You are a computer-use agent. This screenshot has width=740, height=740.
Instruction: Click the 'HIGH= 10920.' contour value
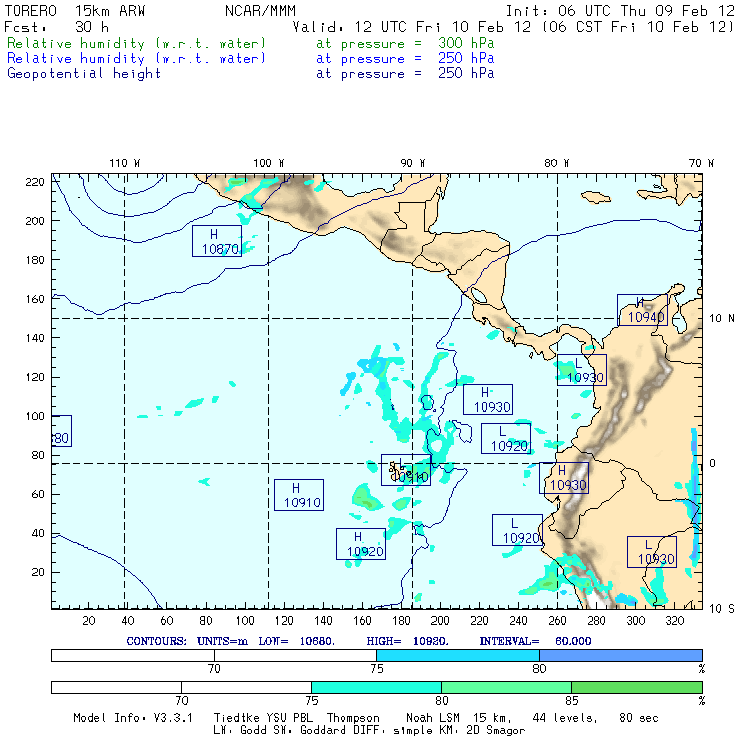click(x=407, y=641)
